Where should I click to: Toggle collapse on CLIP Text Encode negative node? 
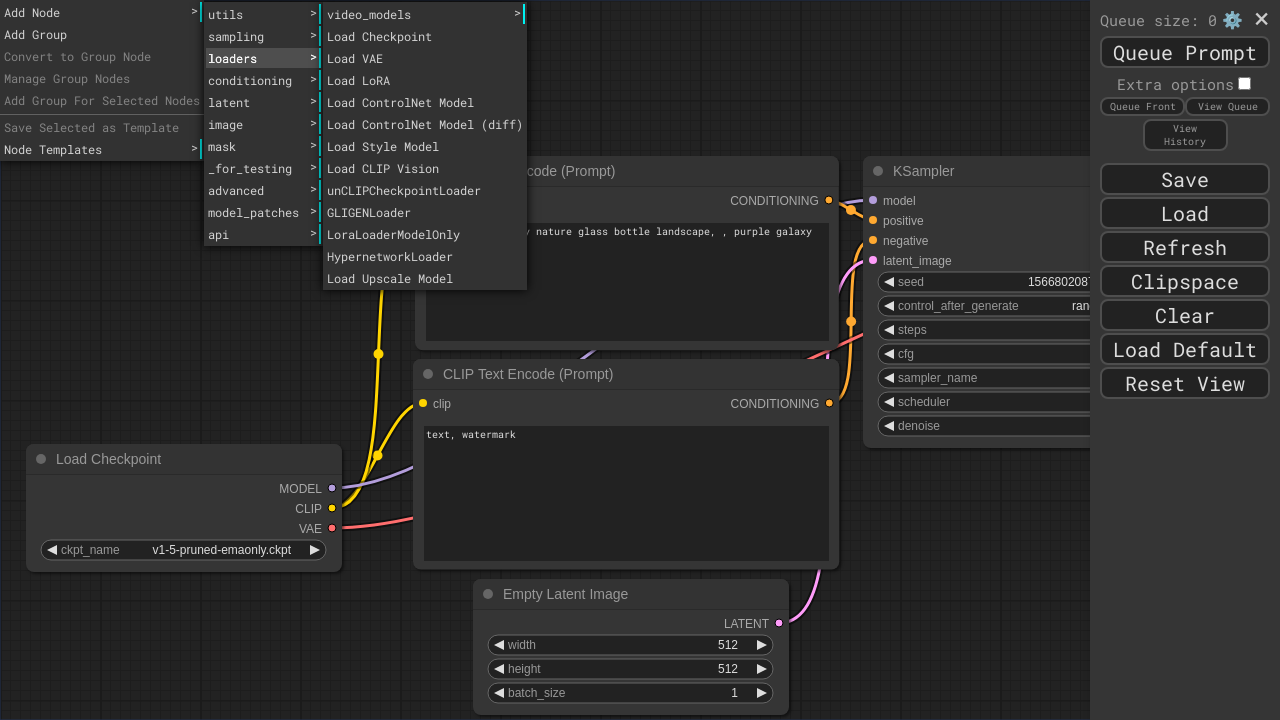pos(428,374)
